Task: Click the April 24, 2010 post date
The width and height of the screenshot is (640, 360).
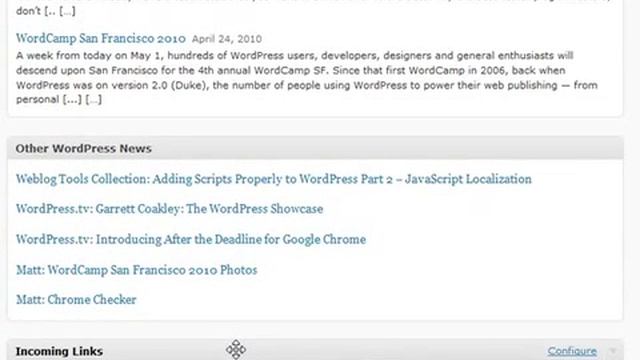Action: [227, 39]
